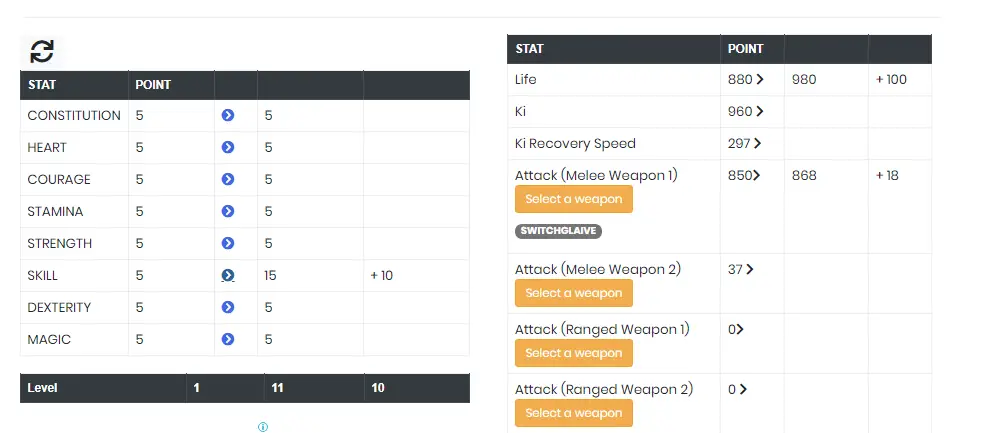Viewport: 1007px width, 433px height.
Task: Click COURAGE blue arrow icon
Action: click(227, 179)
